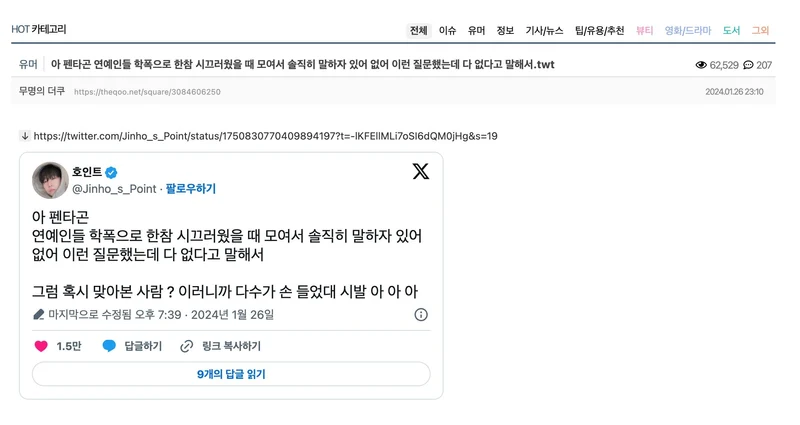Open the 유머 category tab in the top bar
The width and height of the screenshot is (800, 425).
476,30
